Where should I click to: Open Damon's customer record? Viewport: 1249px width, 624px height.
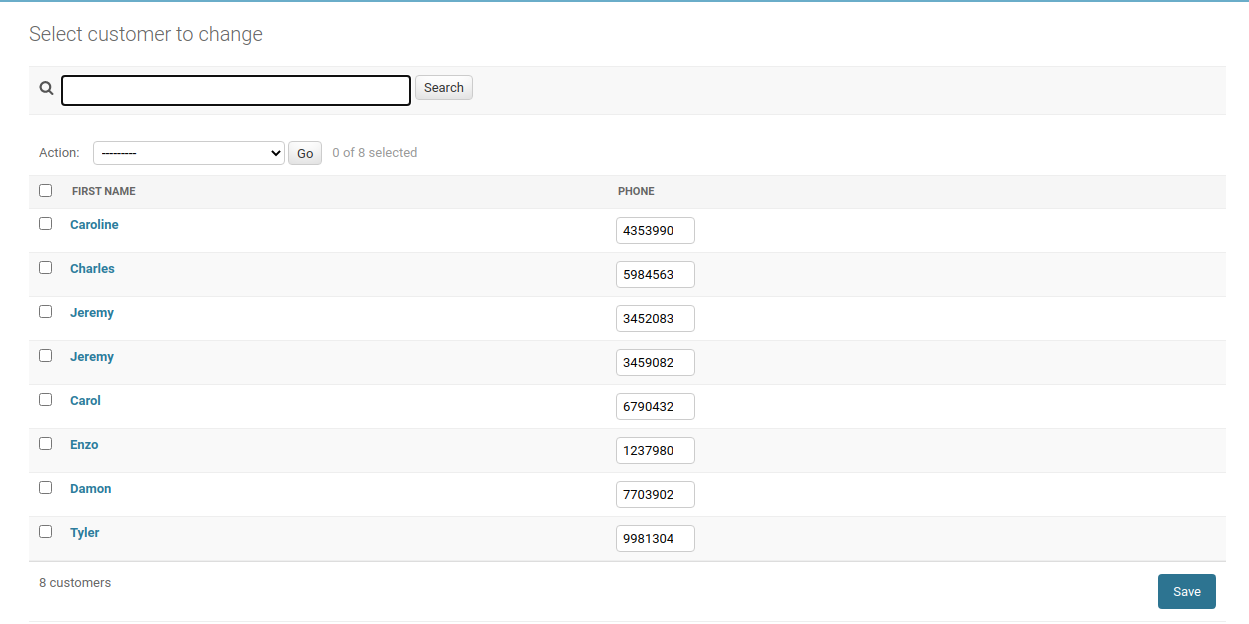[x=91, y=489]
